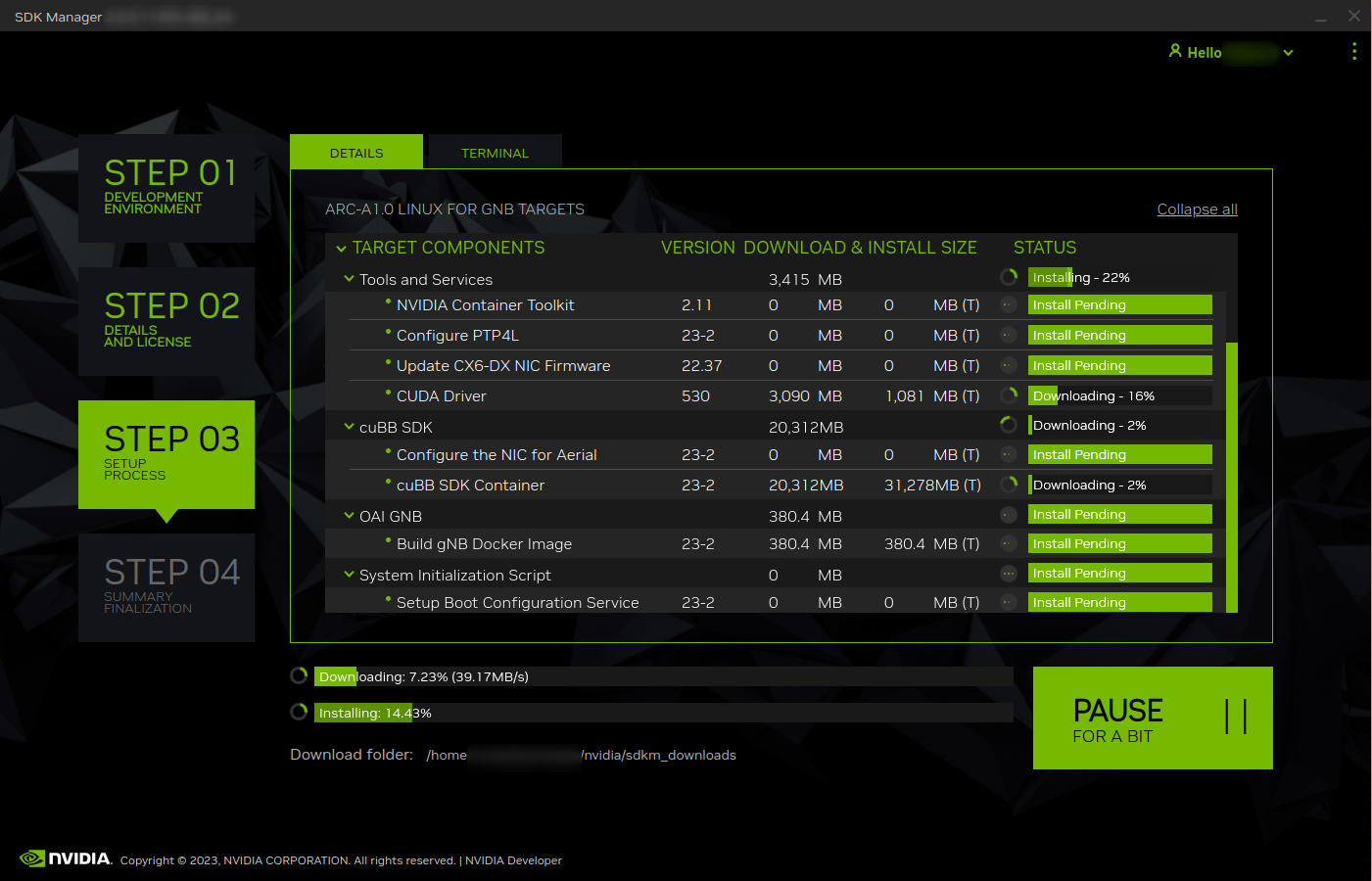
Task: Click the Collapse all link
Action: pos(1197,209)
